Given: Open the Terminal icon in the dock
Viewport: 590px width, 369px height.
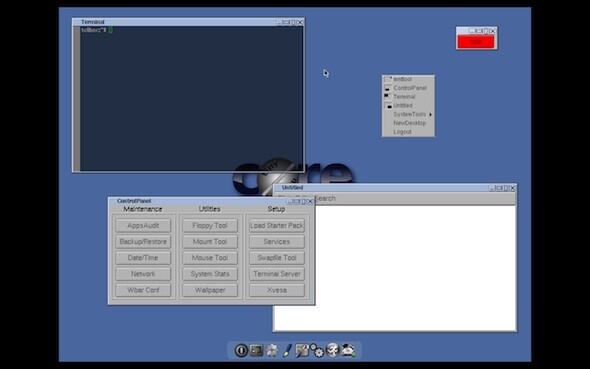Looking at the screenshot, I should pyautogui.click(x=257, y=350).
